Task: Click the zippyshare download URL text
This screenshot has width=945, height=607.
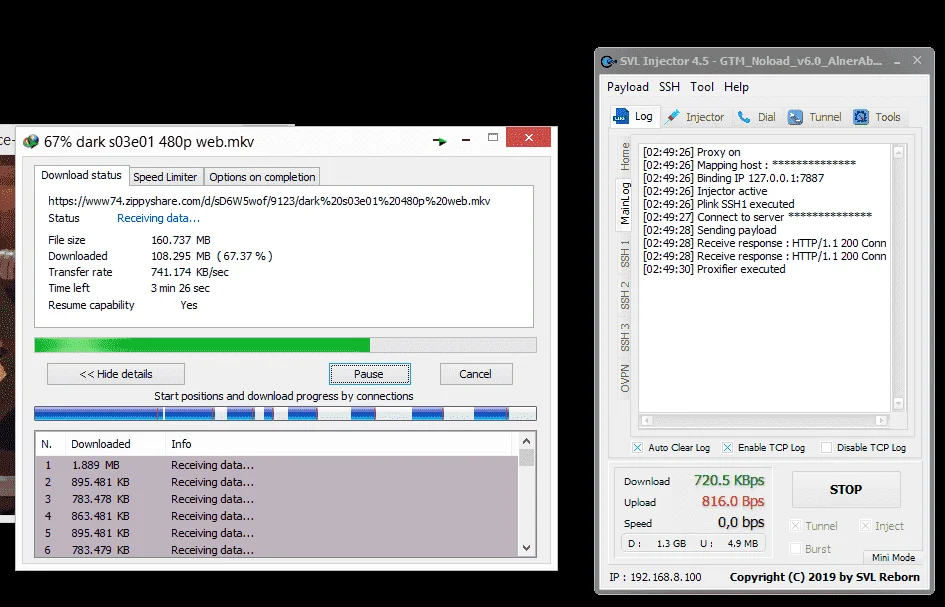Action: [x=269, y=201]
